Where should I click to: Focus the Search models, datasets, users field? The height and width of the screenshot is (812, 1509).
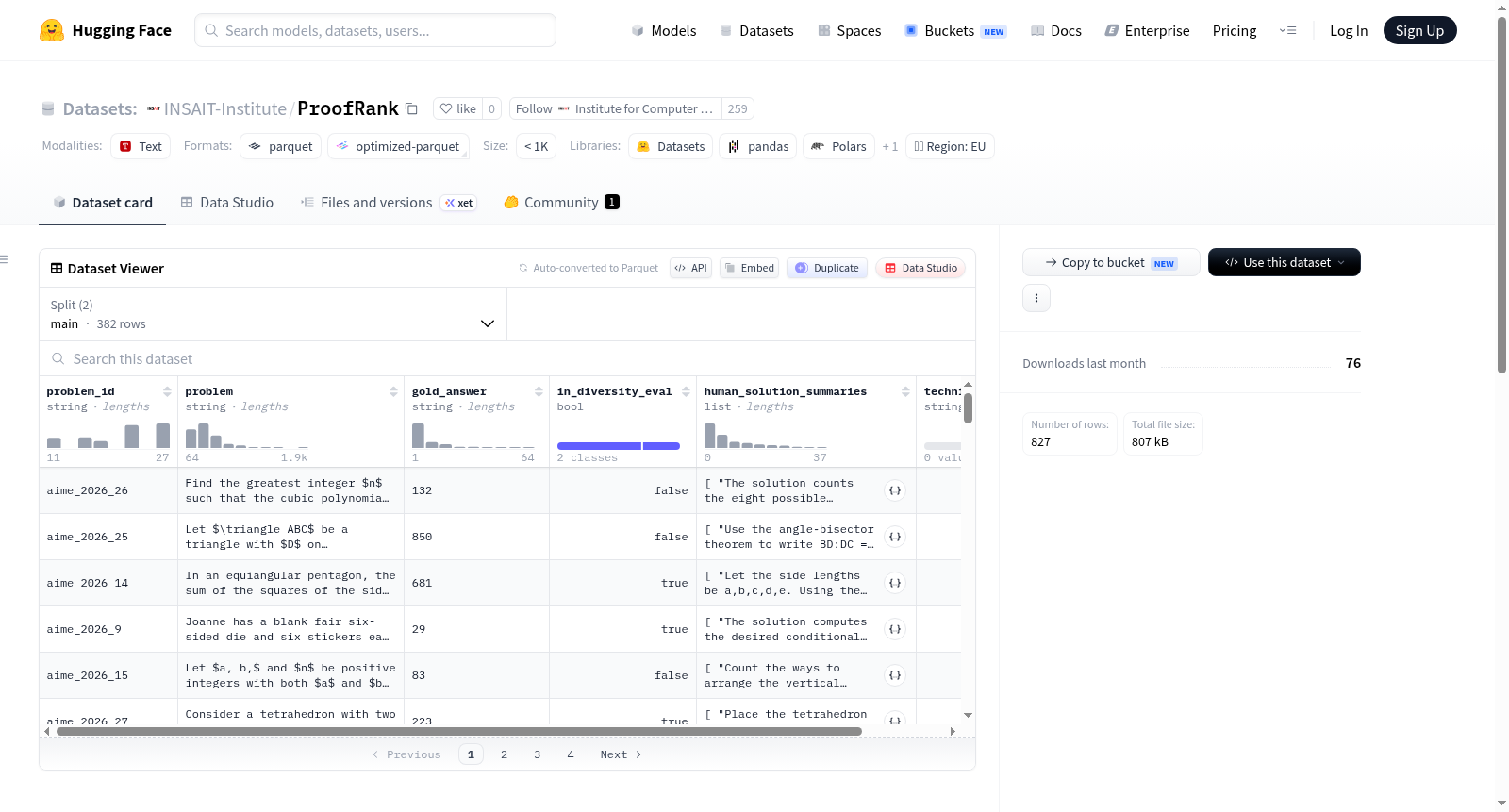click(375, 30)
